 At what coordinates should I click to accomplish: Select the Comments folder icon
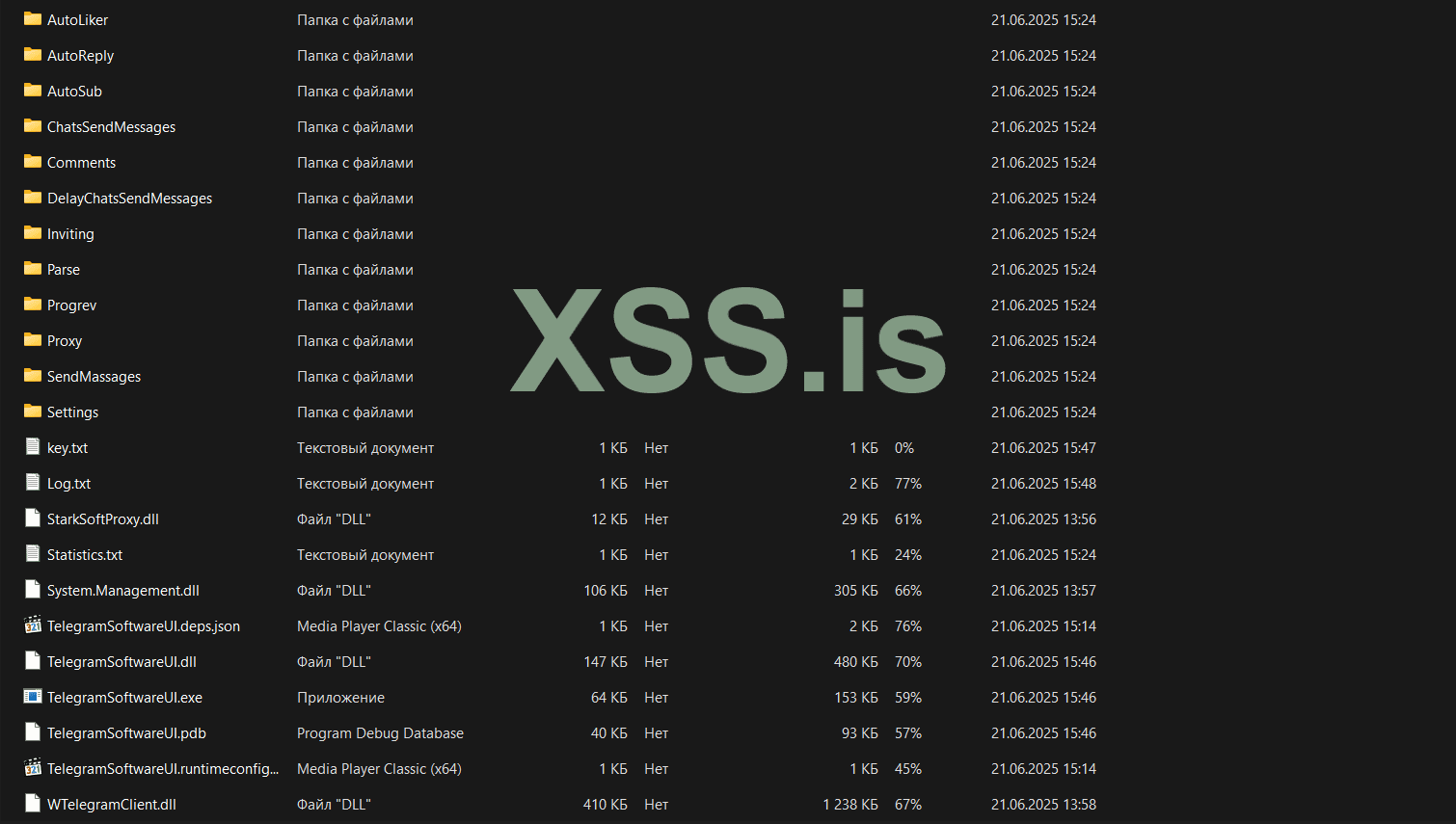click(x=33, y=162)
